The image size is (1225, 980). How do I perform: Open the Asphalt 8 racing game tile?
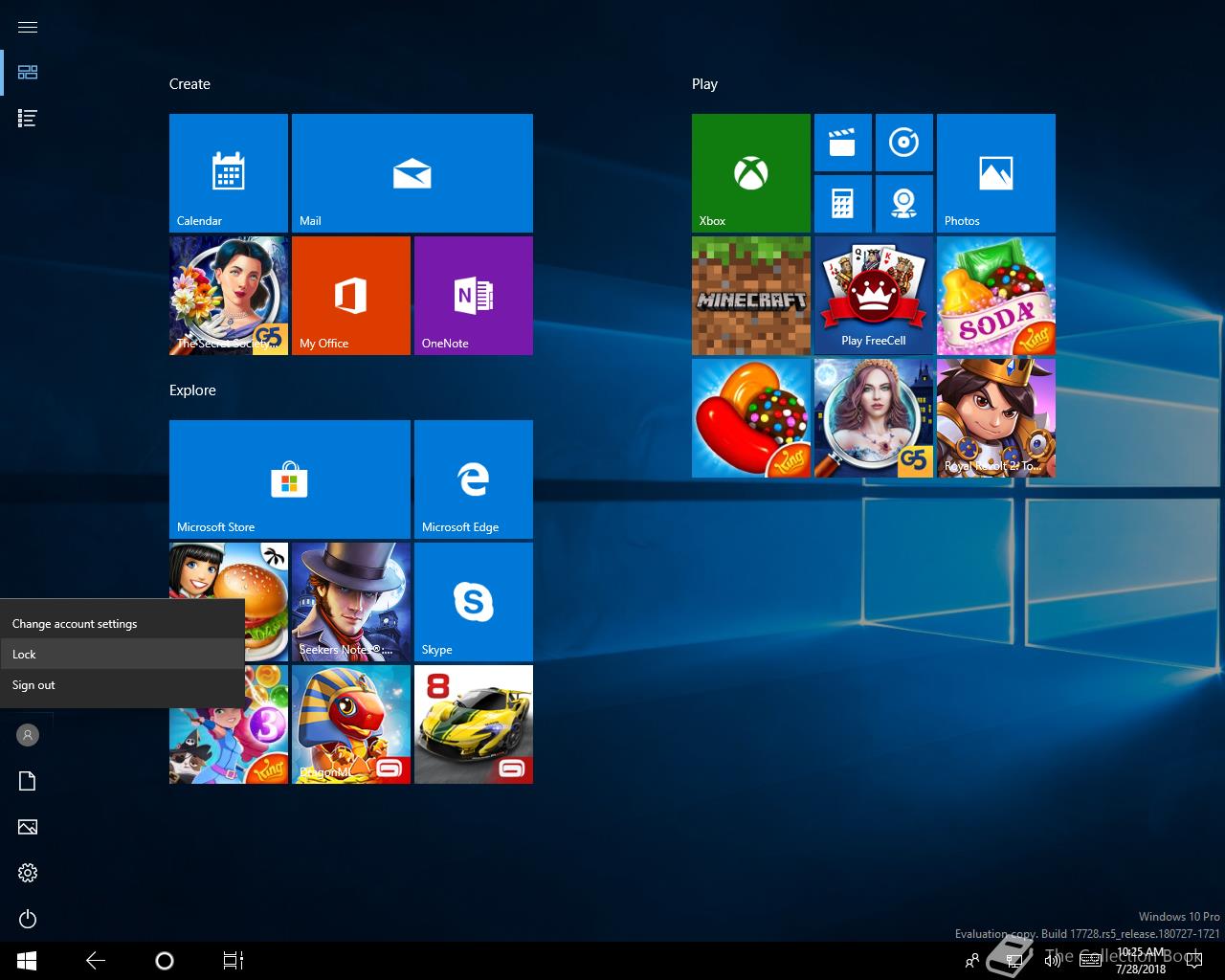click(474, 724)
